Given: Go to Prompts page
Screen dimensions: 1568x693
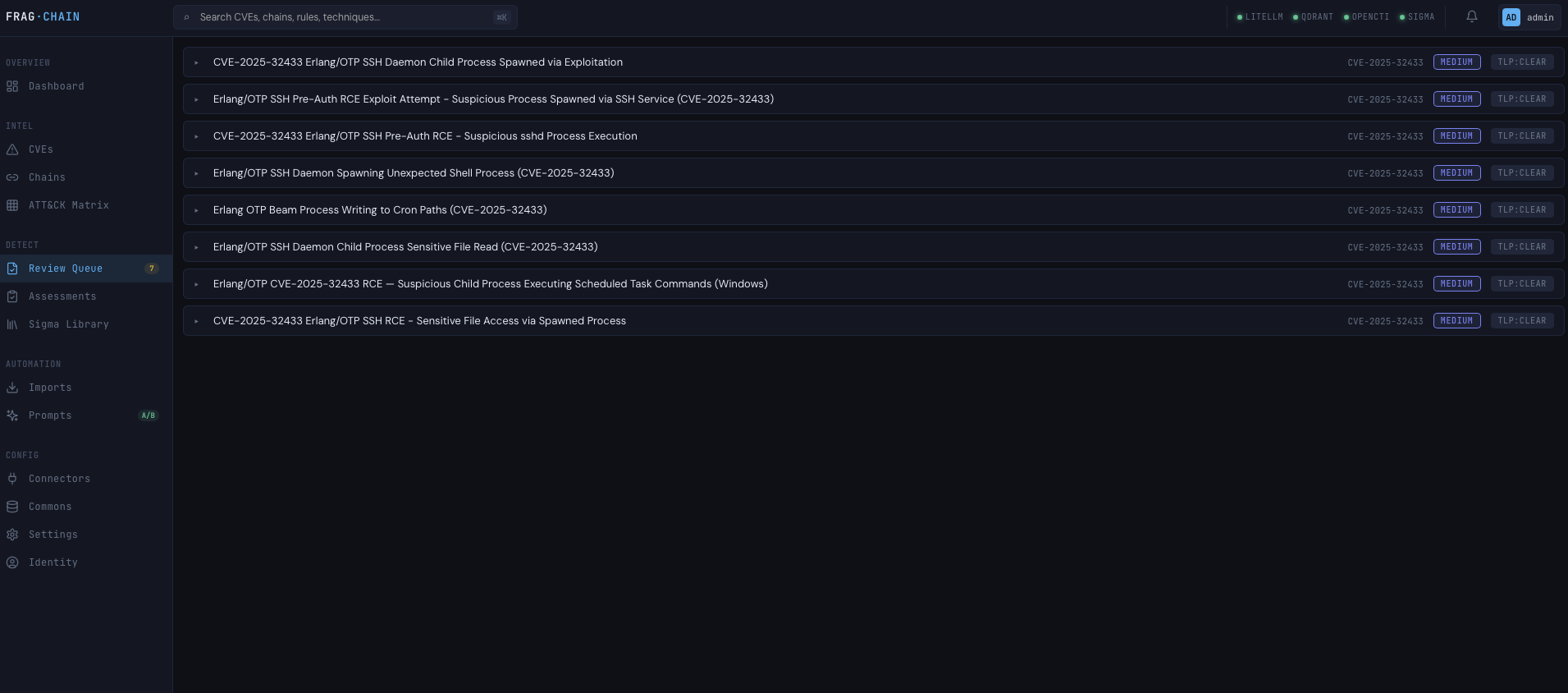Looking at the screenshot, I should click(85, 415).
